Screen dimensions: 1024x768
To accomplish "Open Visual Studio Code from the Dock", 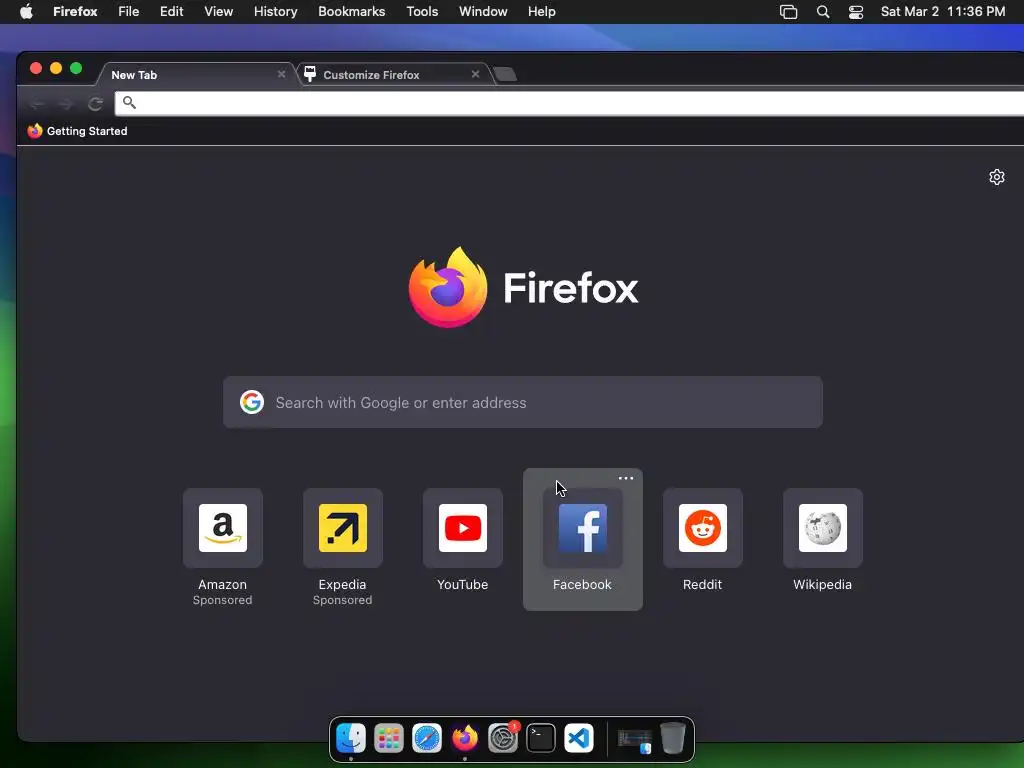I will tap(579, 739).
